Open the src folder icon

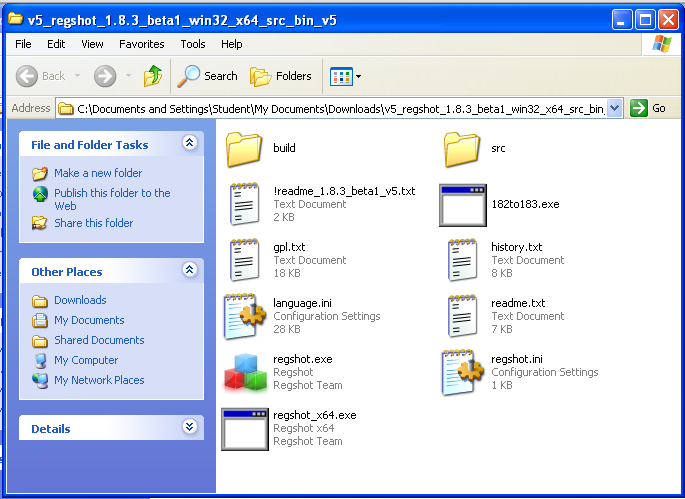pyautogui.click(x=462, y=149)
